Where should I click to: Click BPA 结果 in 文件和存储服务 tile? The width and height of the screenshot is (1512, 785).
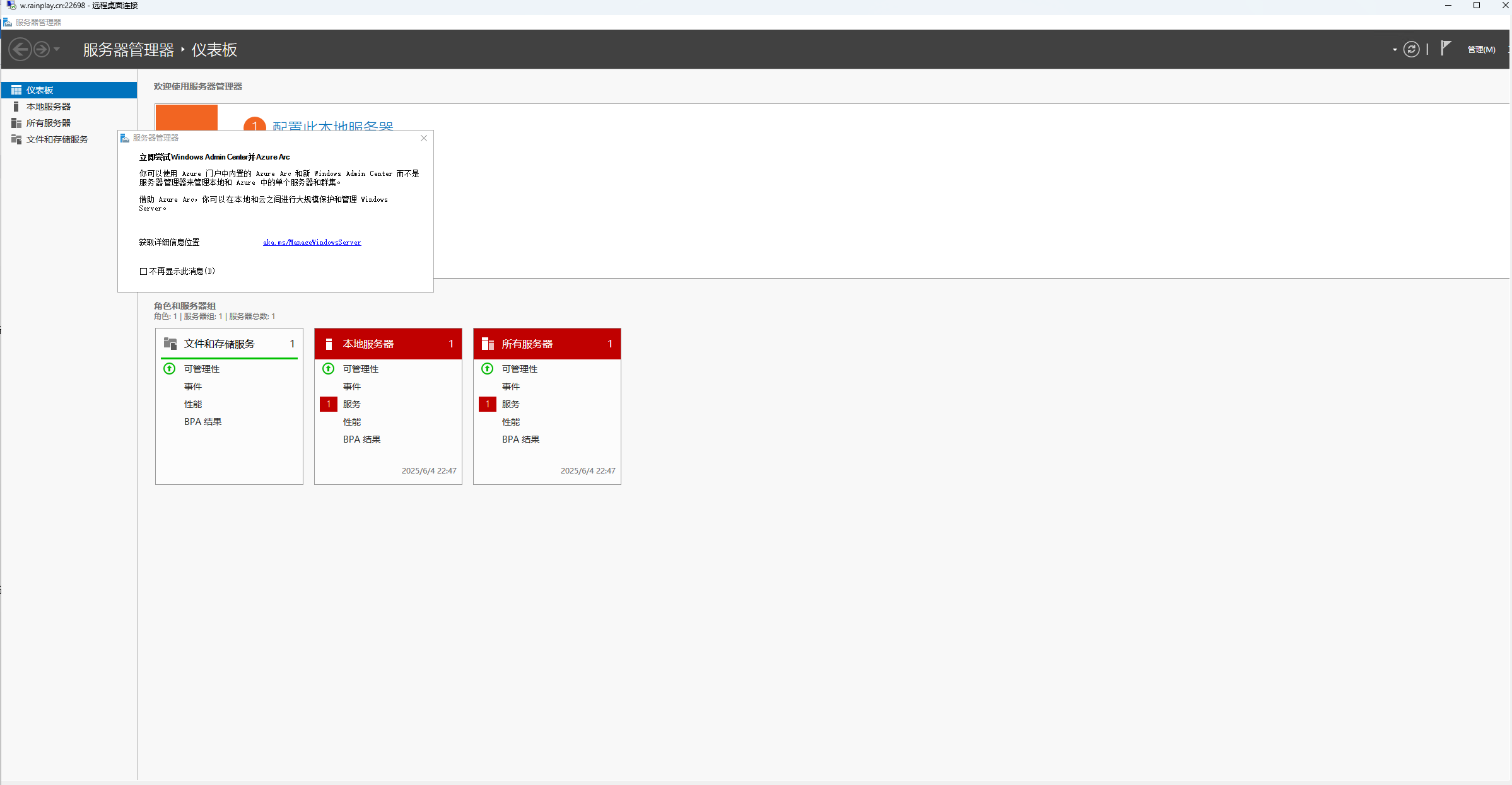tap(202, 422)
